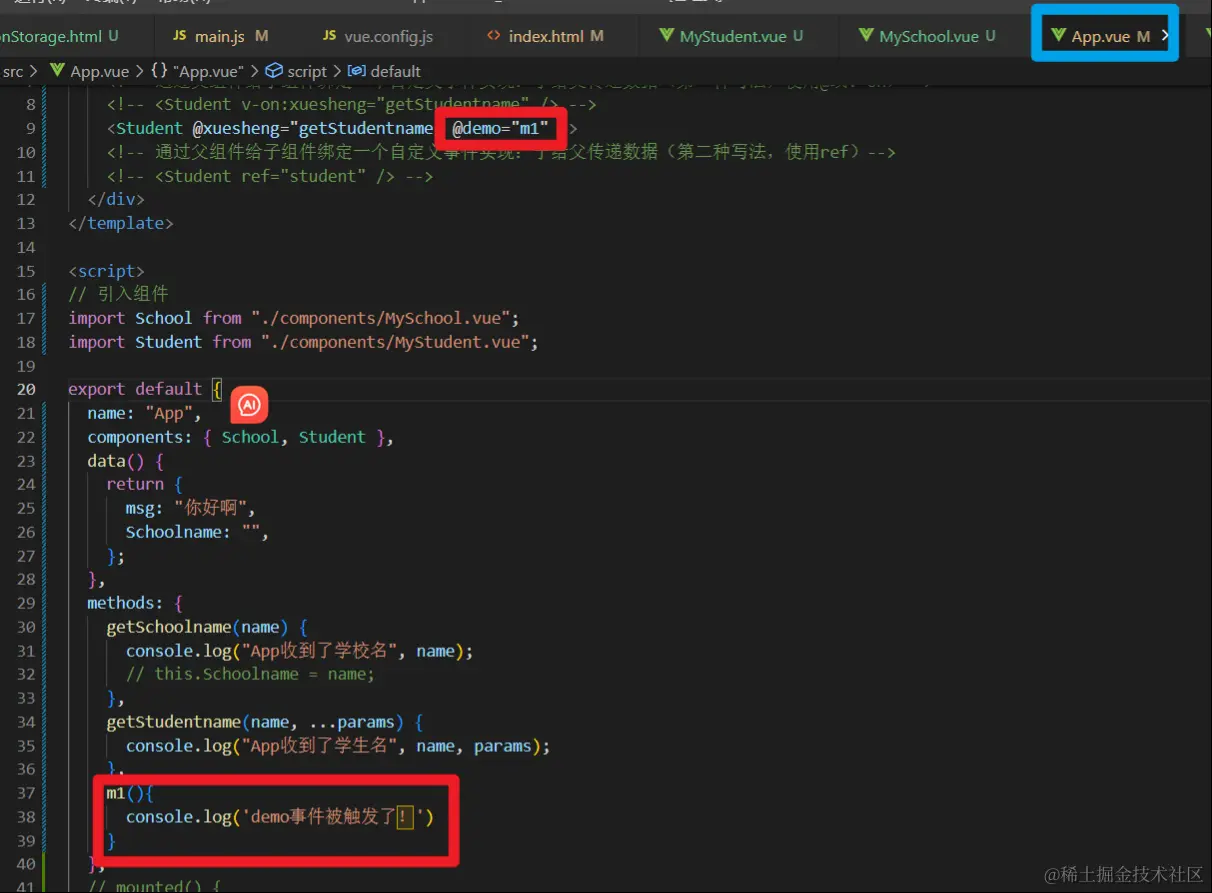Viewport: 1212px width, 893px height.
Task: Click the m1(){ method definition
Action: (130, 793)
